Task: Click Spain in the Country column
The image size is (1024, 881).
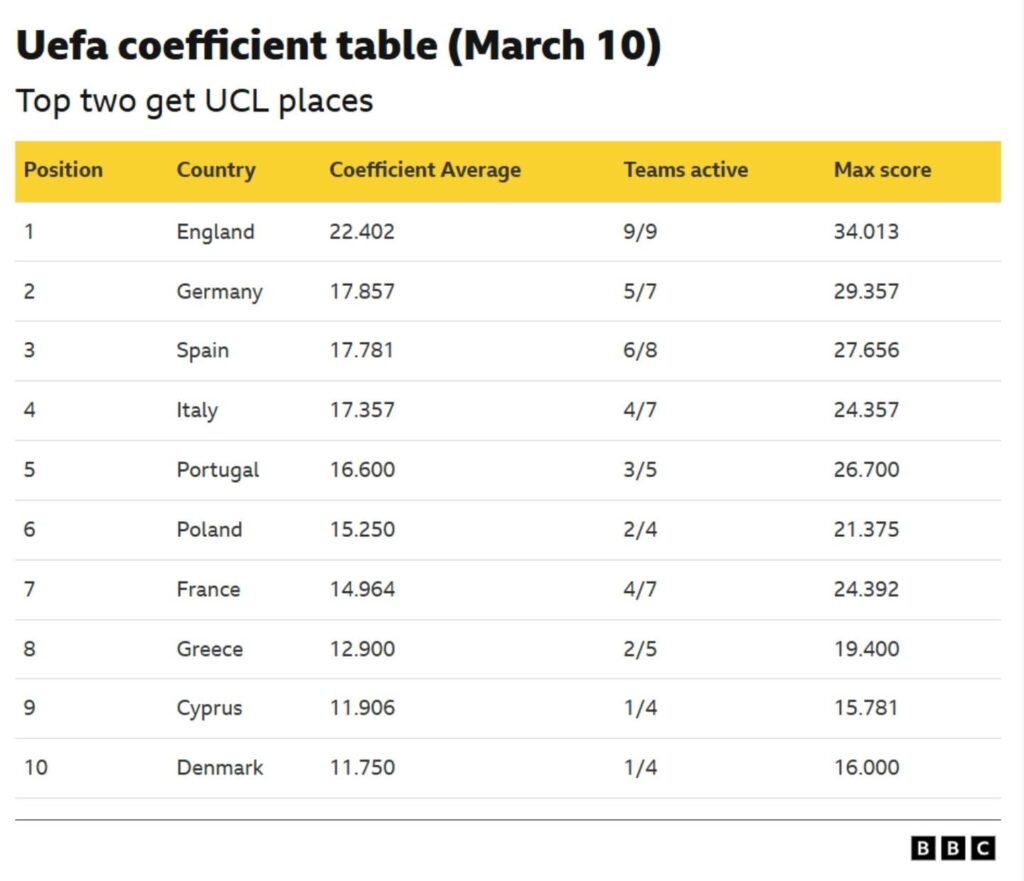Action: click(x=202, y=351)
